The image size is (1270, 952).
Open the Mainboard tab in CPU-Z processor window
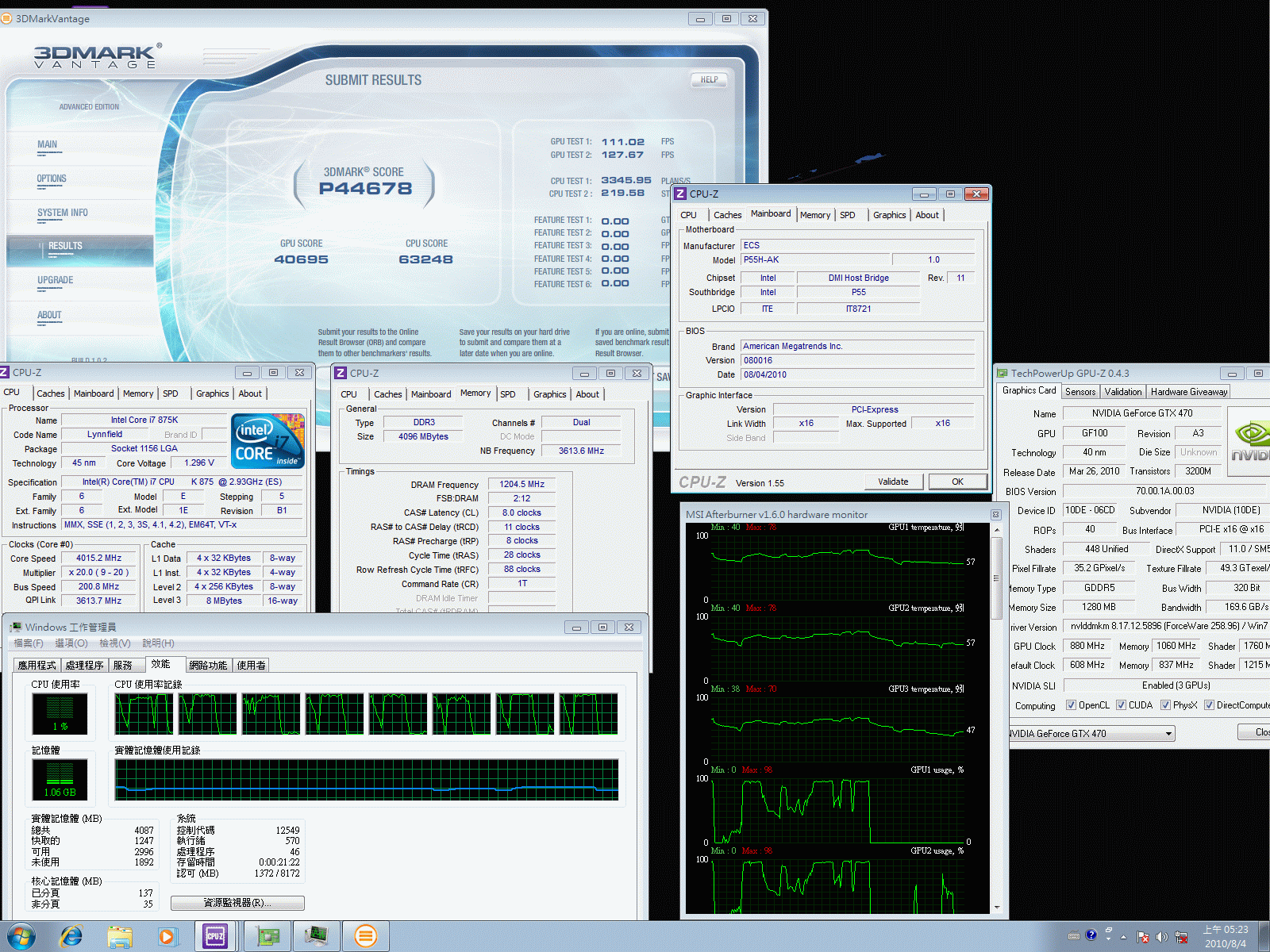[x=94, y=393]
